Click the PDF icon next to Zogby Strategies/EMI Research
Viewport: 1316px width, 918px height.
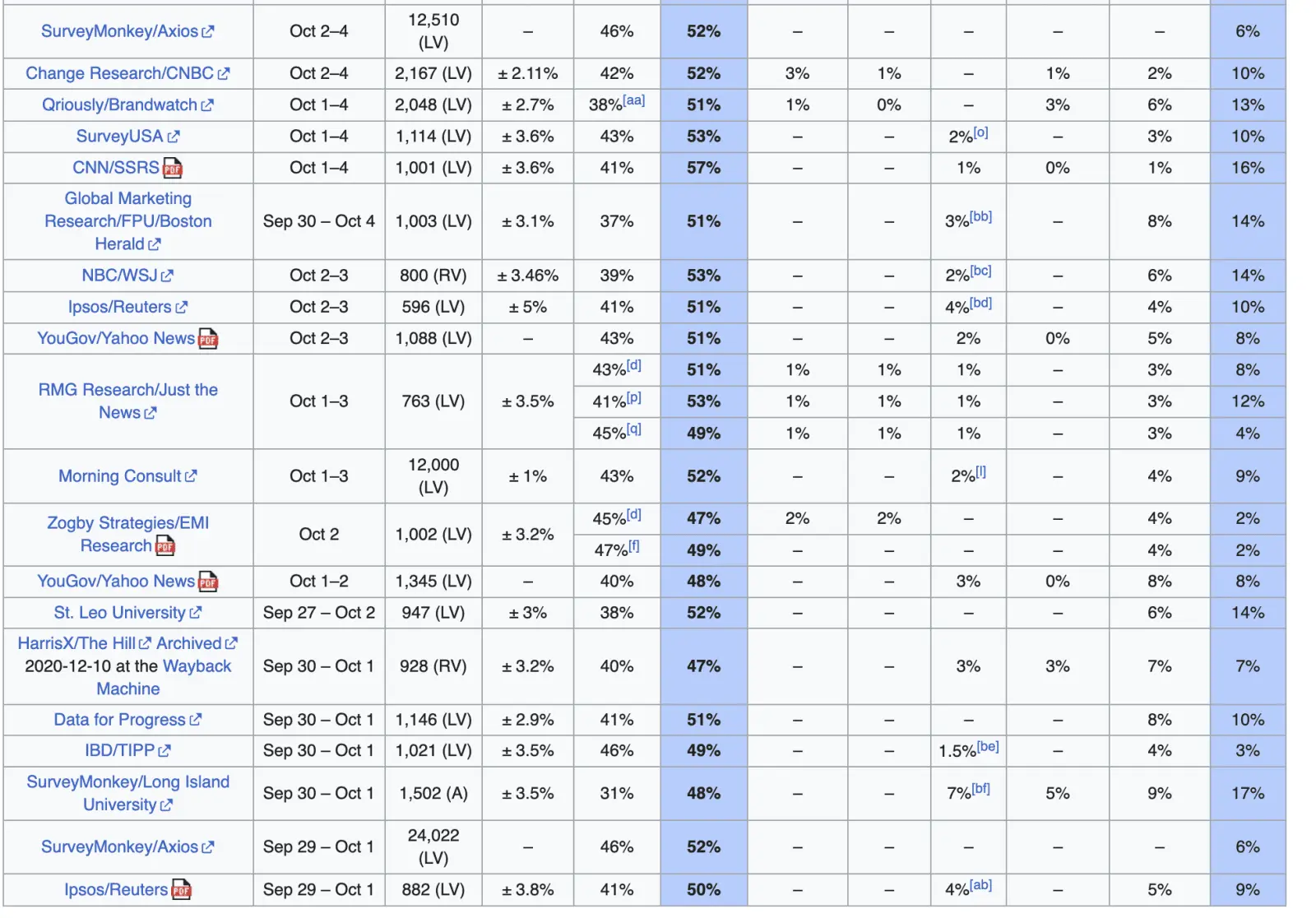pyautogui.click(x=165, y=546)
